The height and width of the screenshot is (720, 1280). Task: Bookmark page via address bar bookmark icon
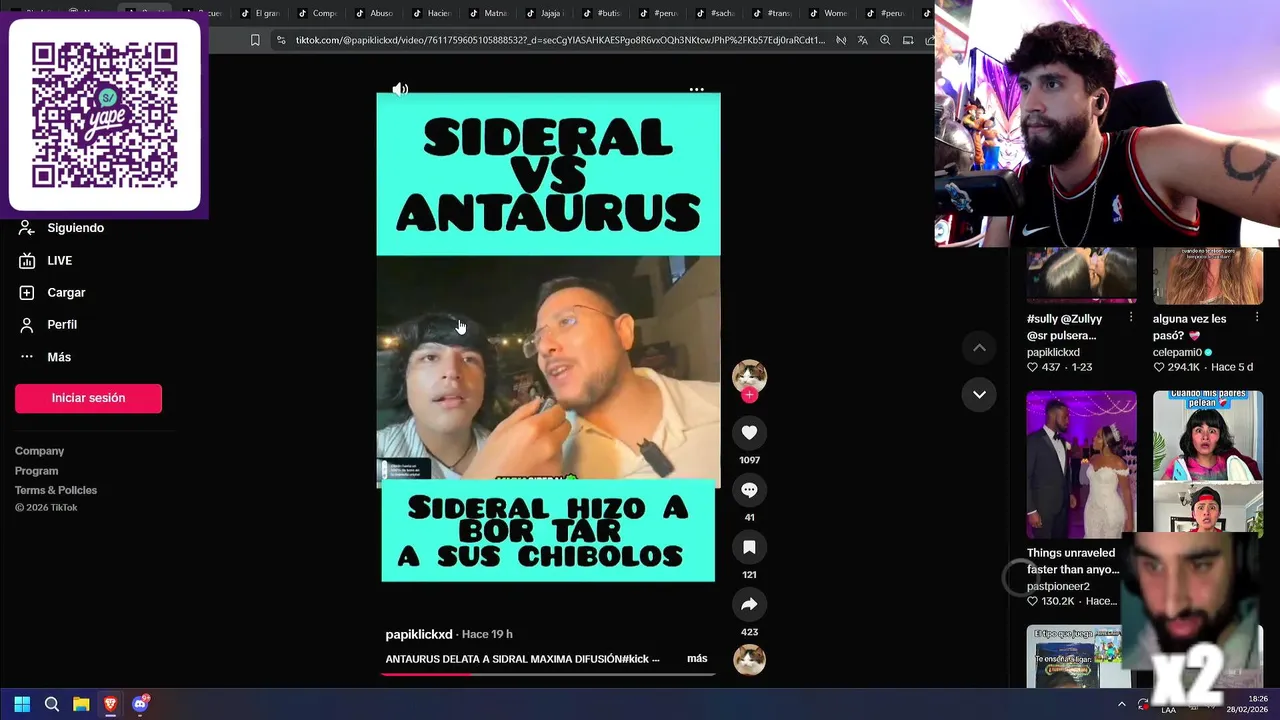click(x=255, y=40)
